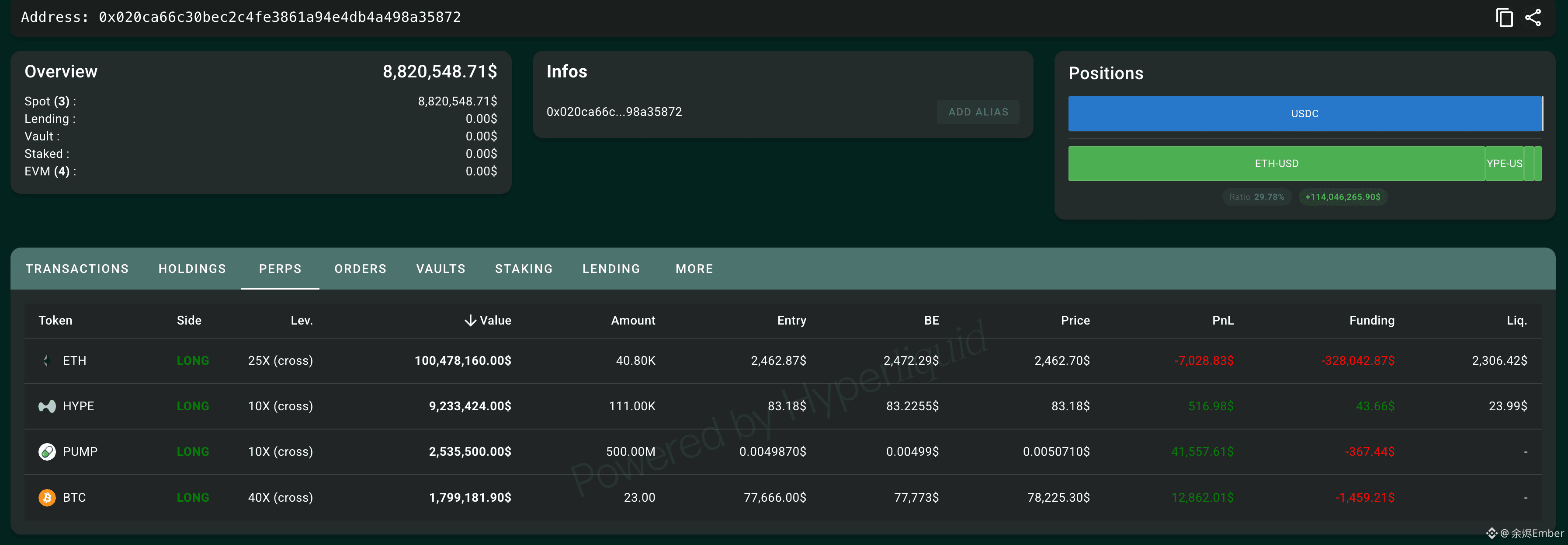The image size is (1568, 545).
Task: Sort by Liq. column header
Action: coord(1516,320)
